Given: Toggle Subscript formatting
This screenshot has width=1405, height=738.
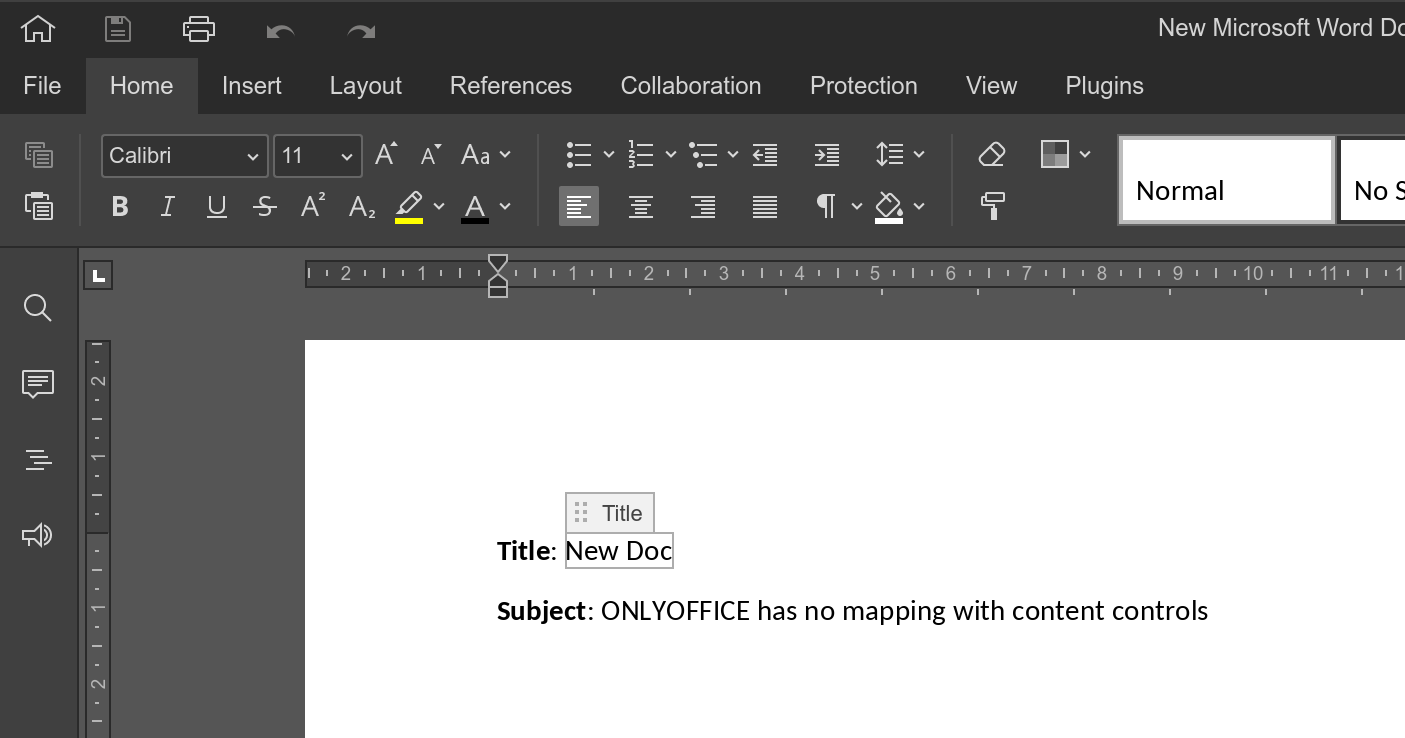Looking at the screenshot, I should [362, 207].
